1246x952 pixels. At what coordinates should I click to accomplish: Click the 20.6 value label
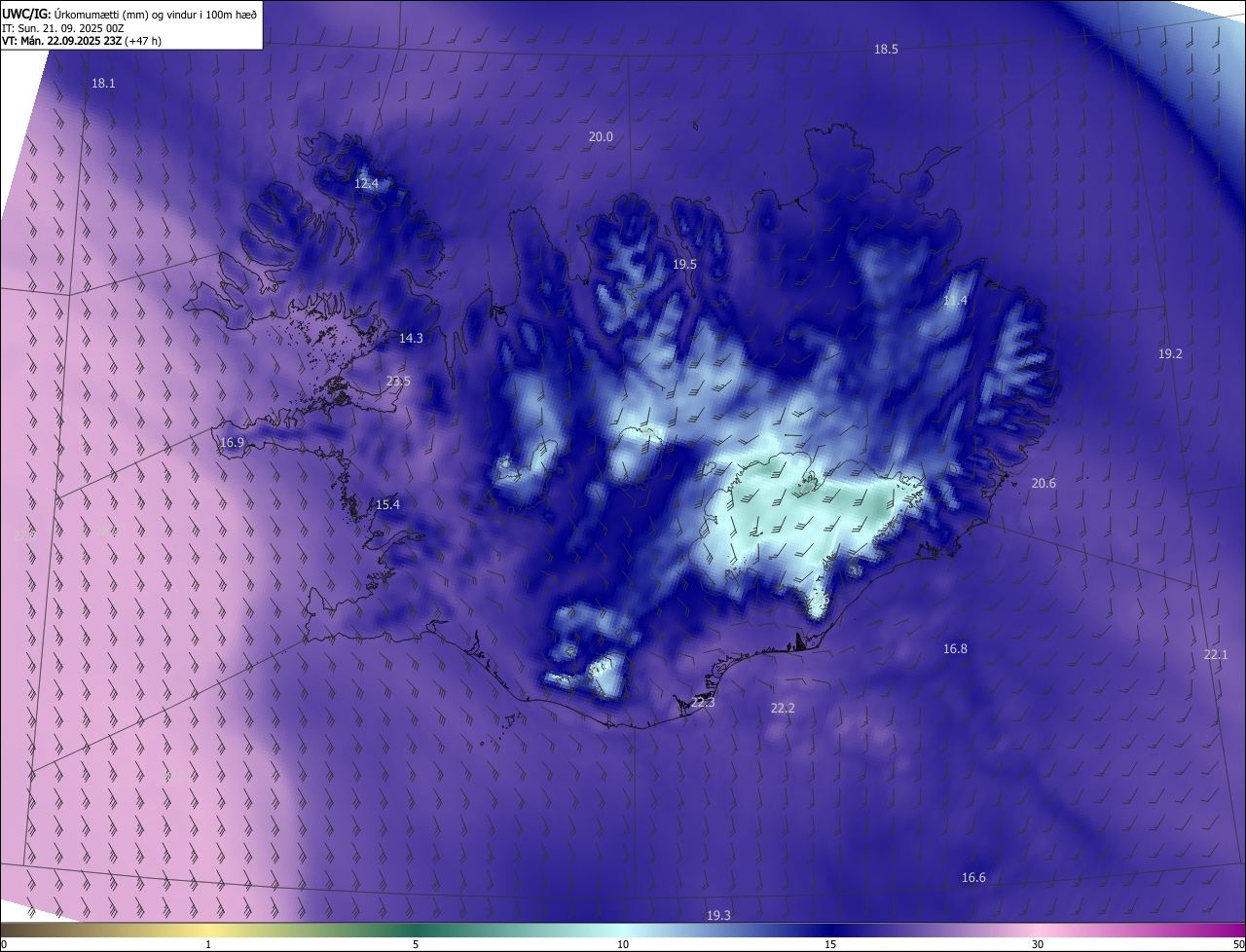pyautogui.click(x=1044, y=484)
